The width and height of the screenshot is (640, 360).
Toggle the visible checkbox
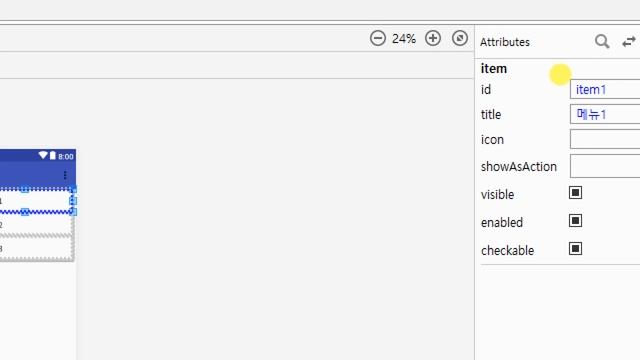pos(575,193)
